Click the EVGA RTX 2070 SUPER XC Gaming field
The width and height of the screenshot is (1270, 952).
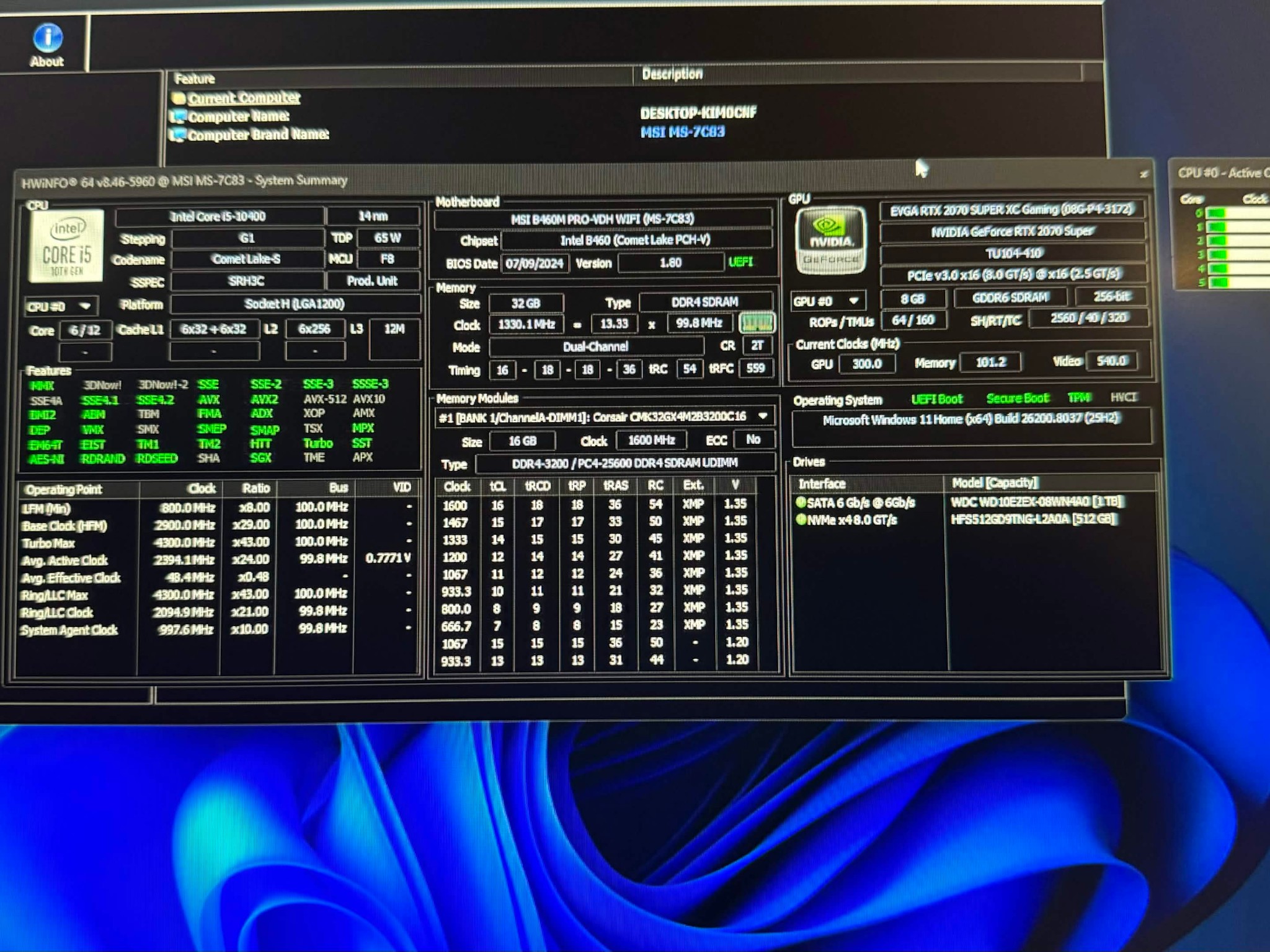click(x=1011, y=210)
